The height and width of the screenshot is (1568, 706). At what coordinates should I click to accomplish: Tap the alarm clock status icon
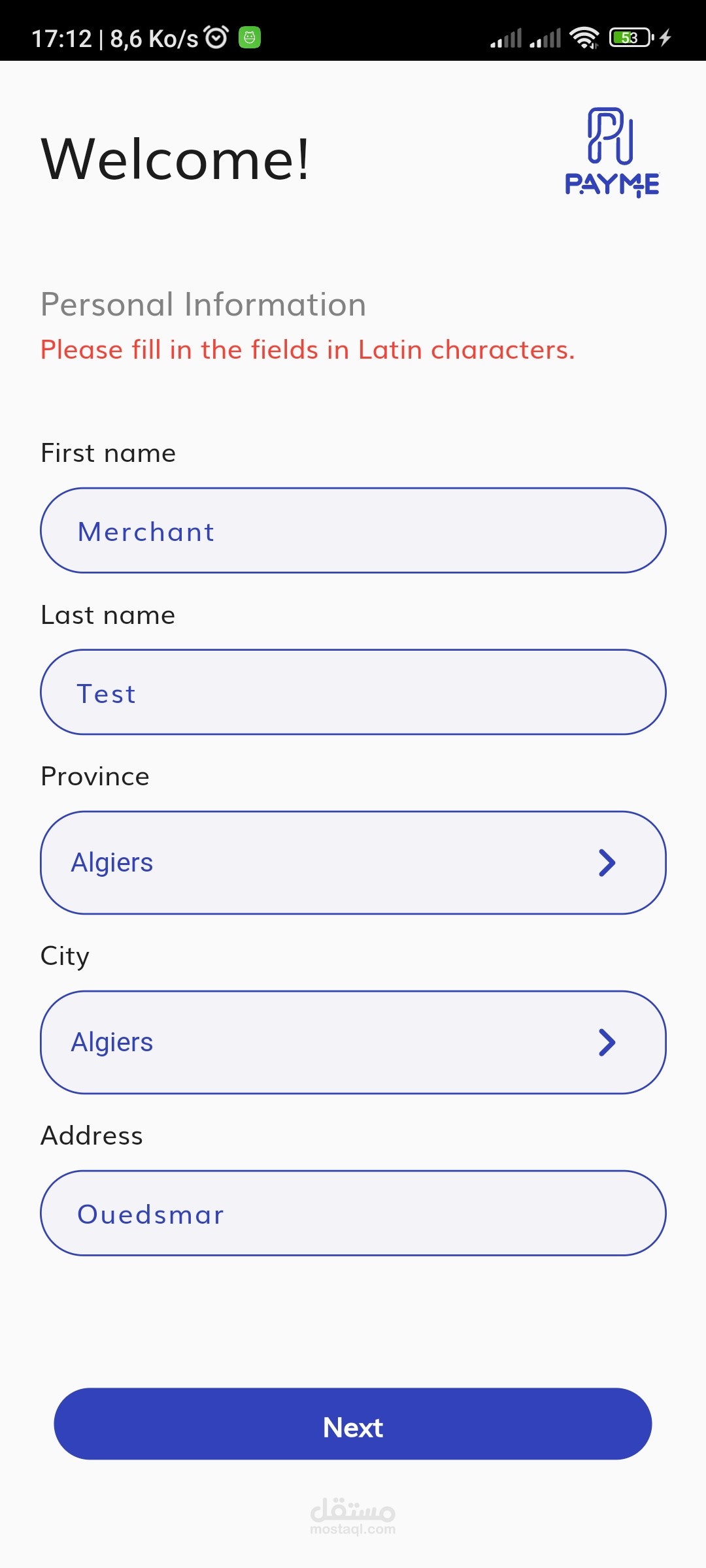click(216, 37)
